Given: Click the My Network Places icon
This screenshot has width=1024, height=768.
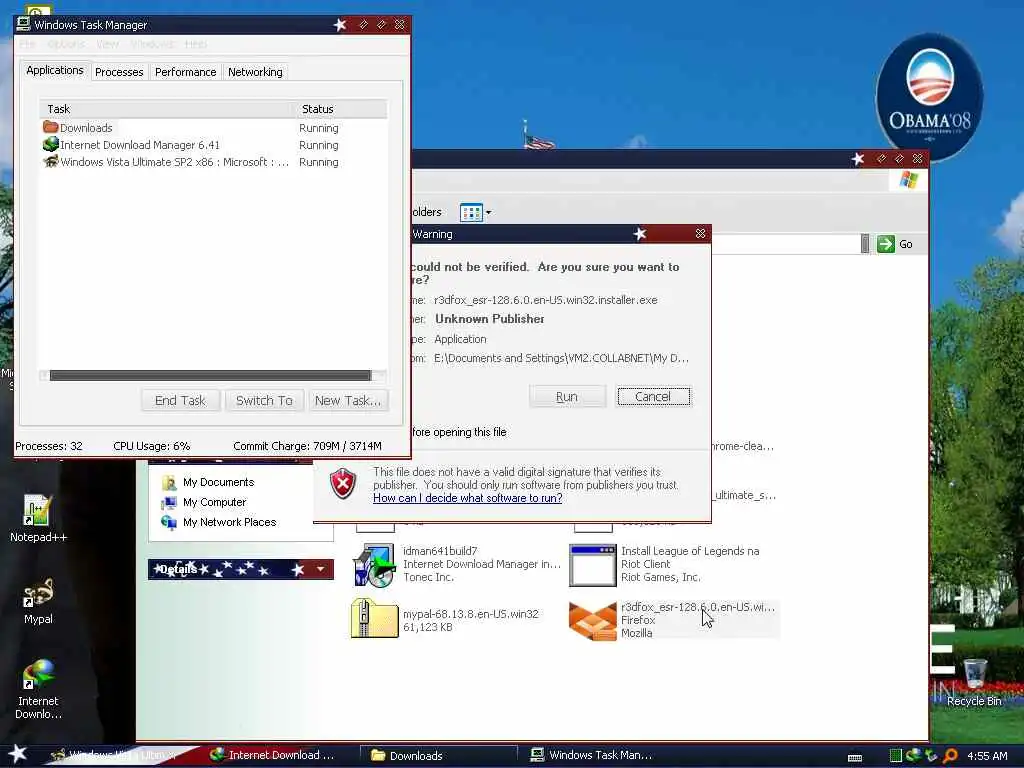Looking at the screenshot, I should (x=169, y=522).
